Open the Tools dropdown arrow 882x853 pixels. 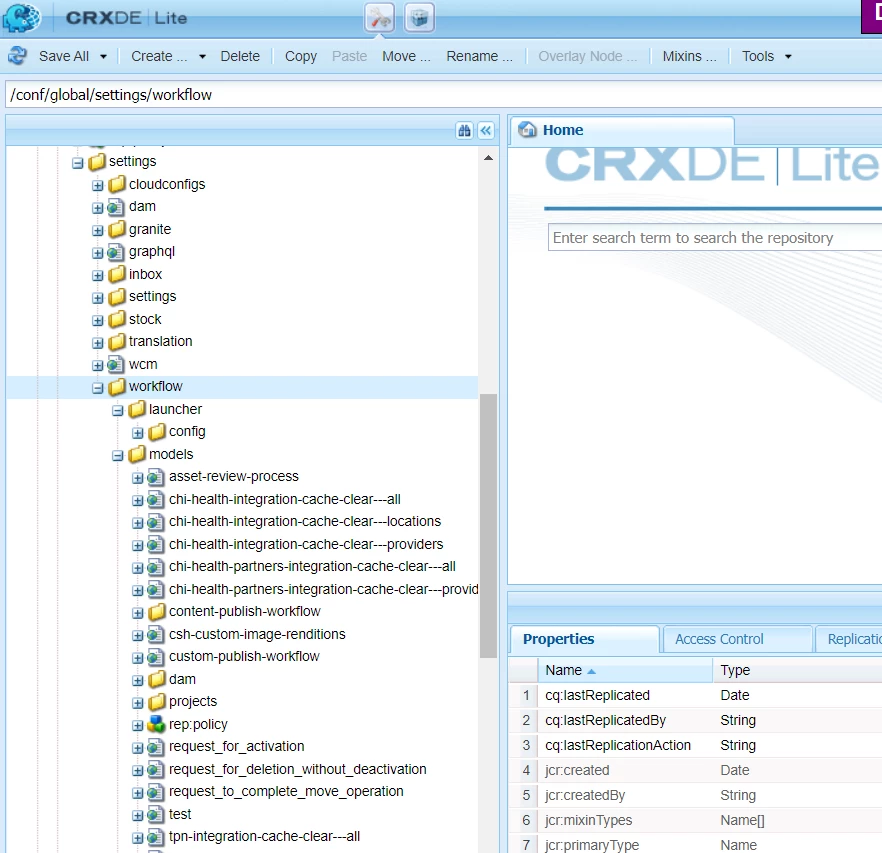coord(788,56)
